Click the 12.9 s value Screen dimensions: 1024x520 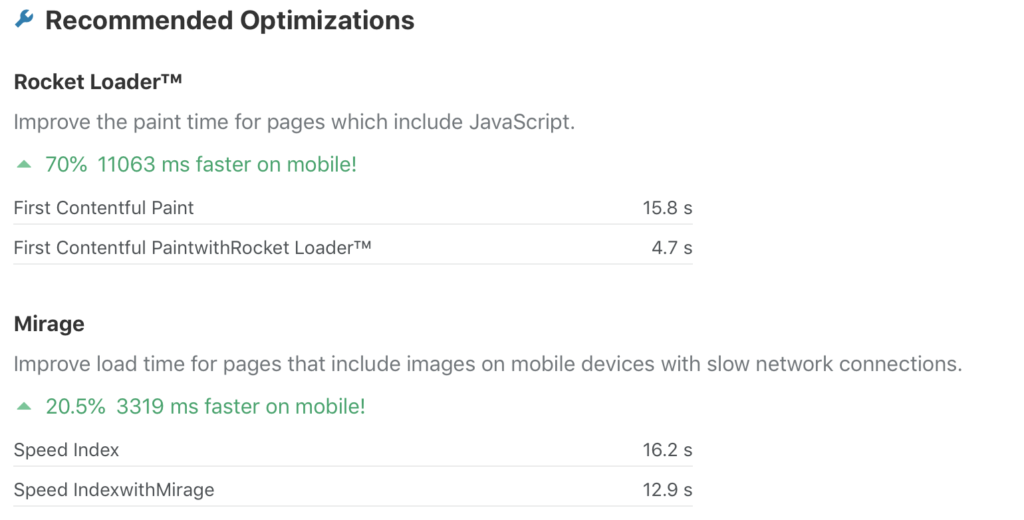(667, 490)
